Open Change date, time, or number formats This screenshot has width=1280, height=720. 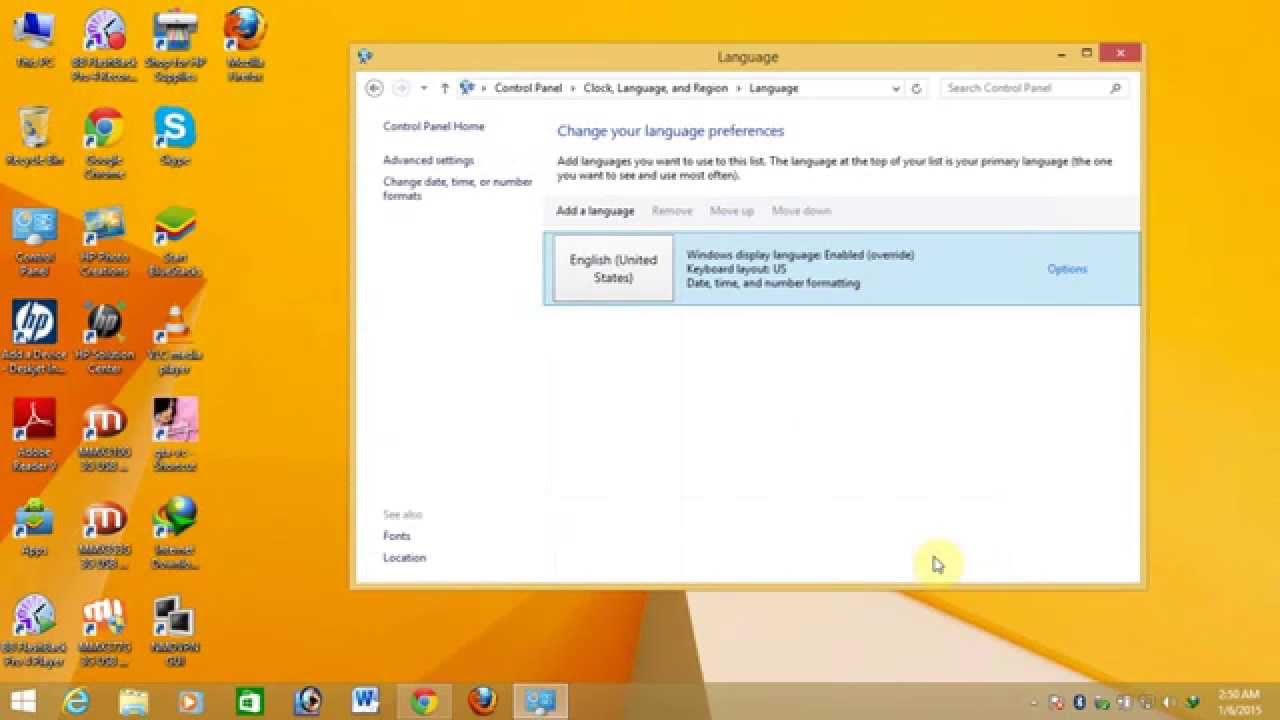point(457,189)
